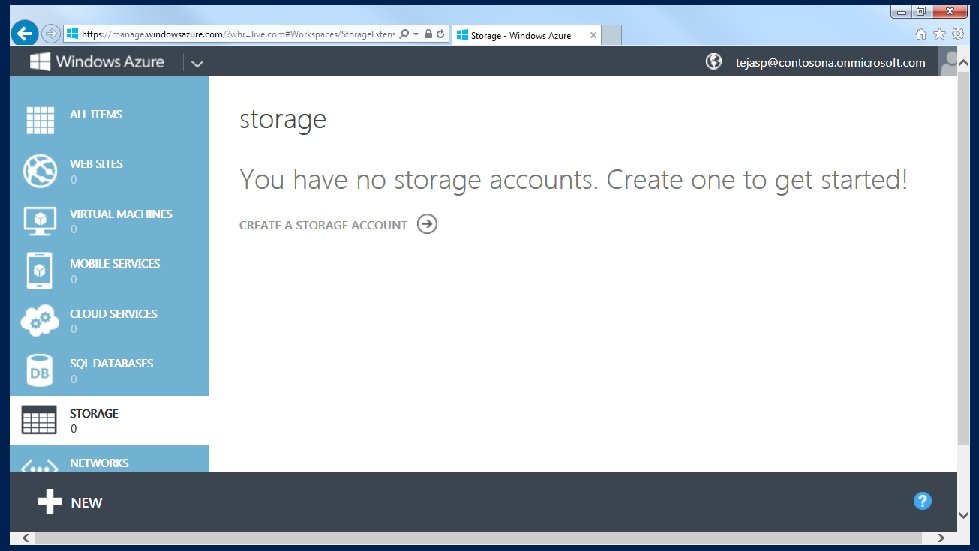Screen dimensions: 979x551
Task: Click the browser Home icon
Action: tap(920, 34)
